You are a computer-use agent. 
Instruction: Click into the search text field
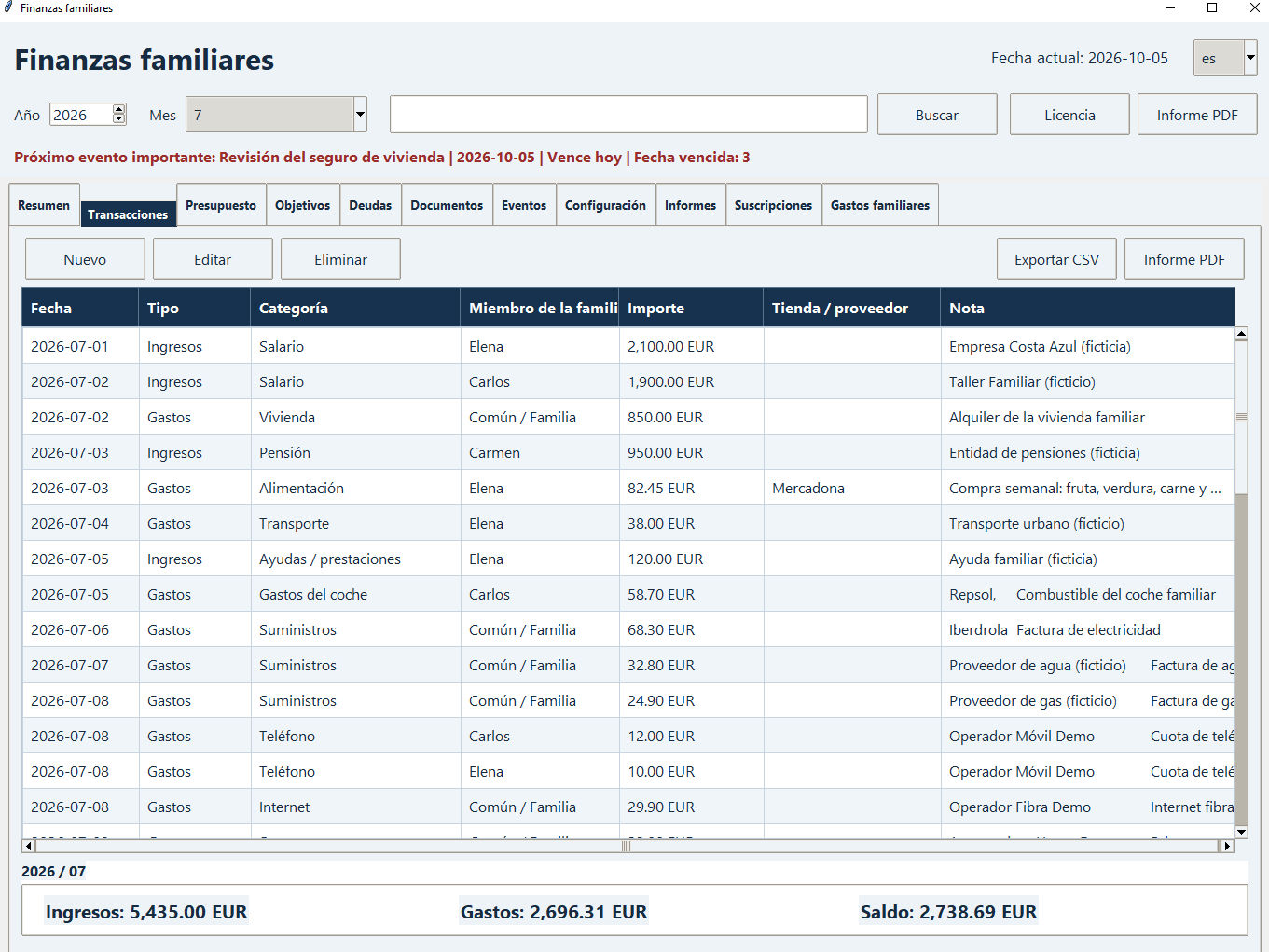click(628, 115)
